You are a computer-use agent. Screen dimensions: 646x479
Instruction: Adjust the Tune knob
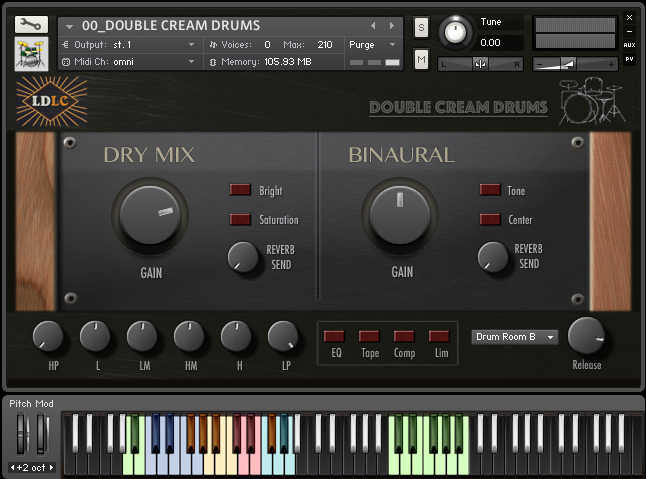[455, 32]
